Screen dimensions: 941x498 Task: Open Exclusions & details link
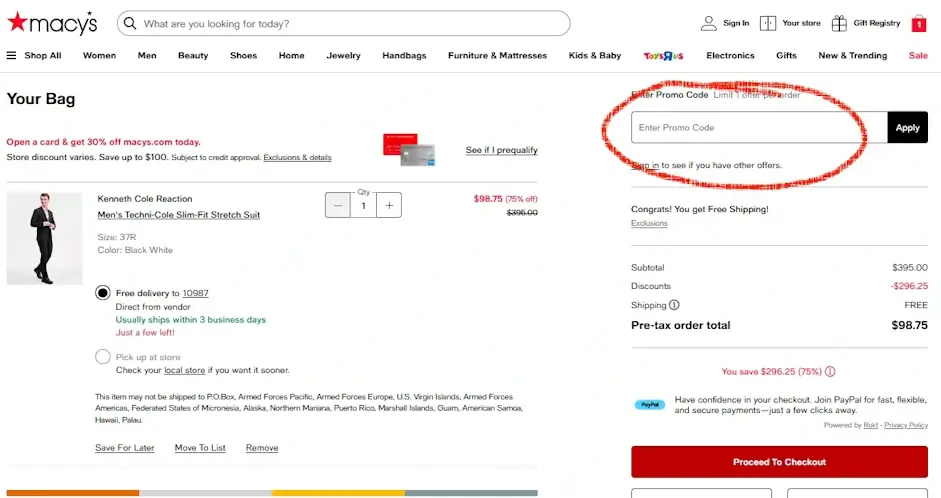(297, 157)
